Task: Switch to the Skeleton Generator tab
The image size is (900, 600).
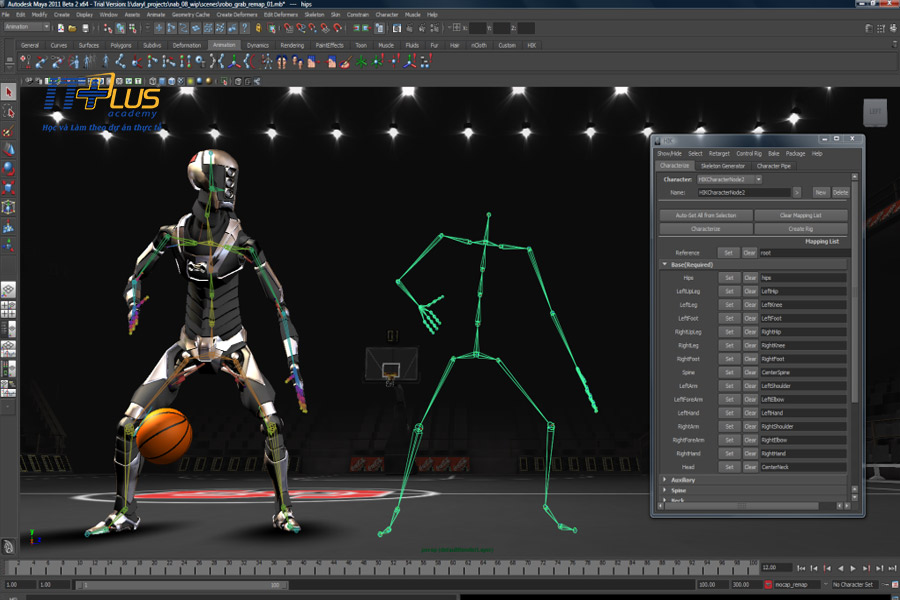Action: coord(722,166)
